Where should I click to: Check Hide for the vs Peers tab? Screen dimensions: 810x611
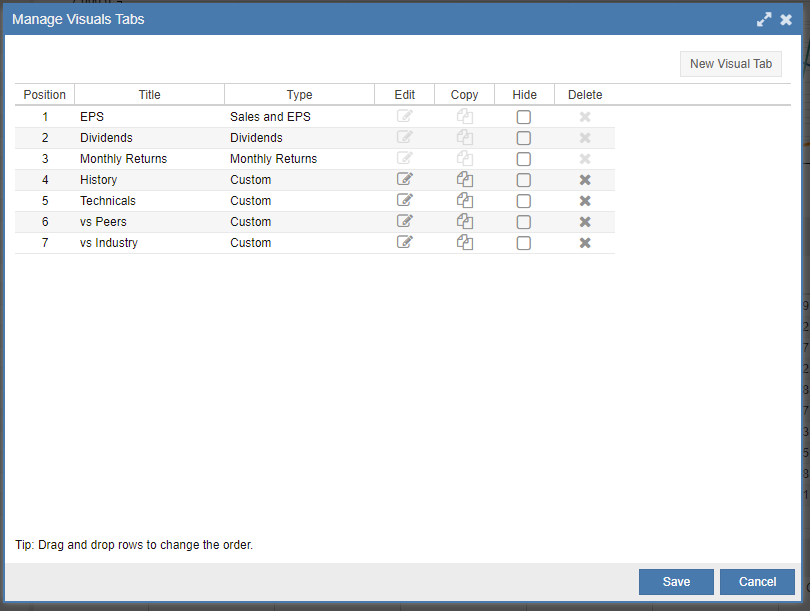[x=524, y=222]
